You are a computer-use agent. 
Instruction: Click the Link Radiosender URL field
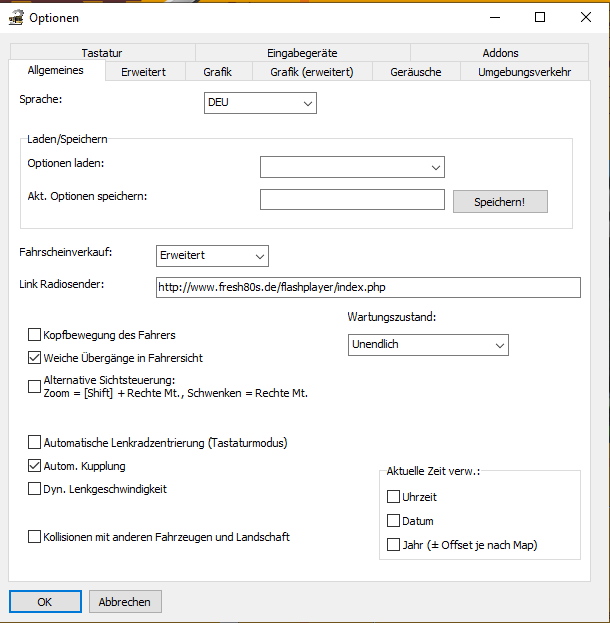pyautogui.click(x=368, y=288)
